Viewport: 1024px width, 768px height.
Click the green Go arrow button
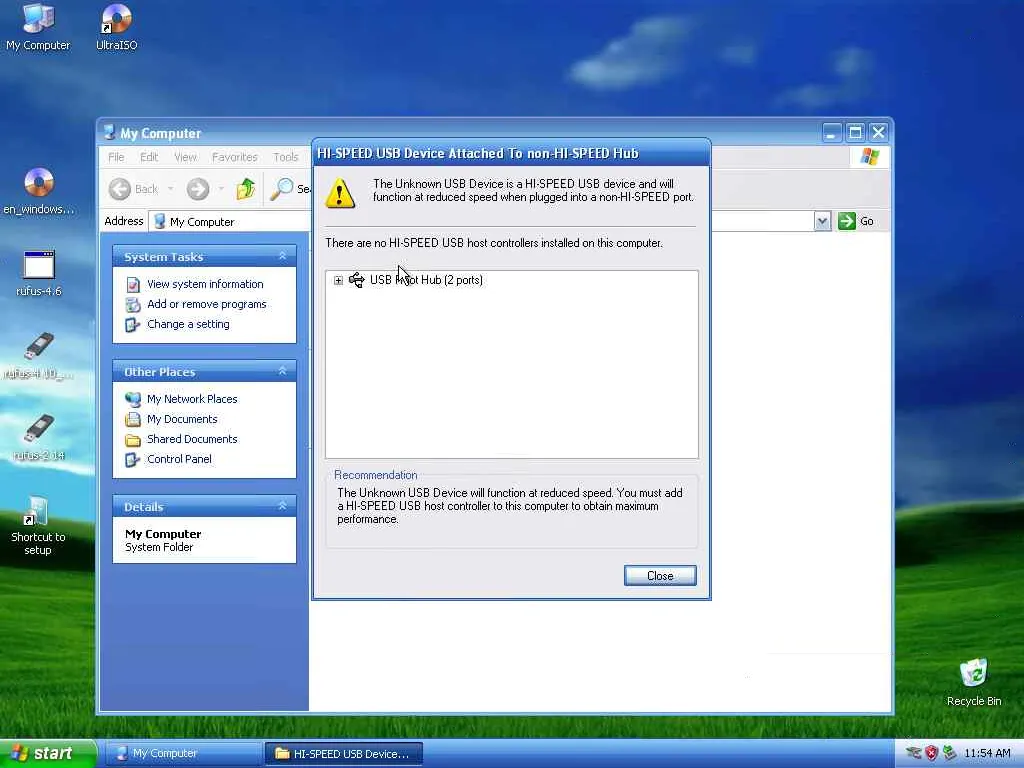[846, 221]
